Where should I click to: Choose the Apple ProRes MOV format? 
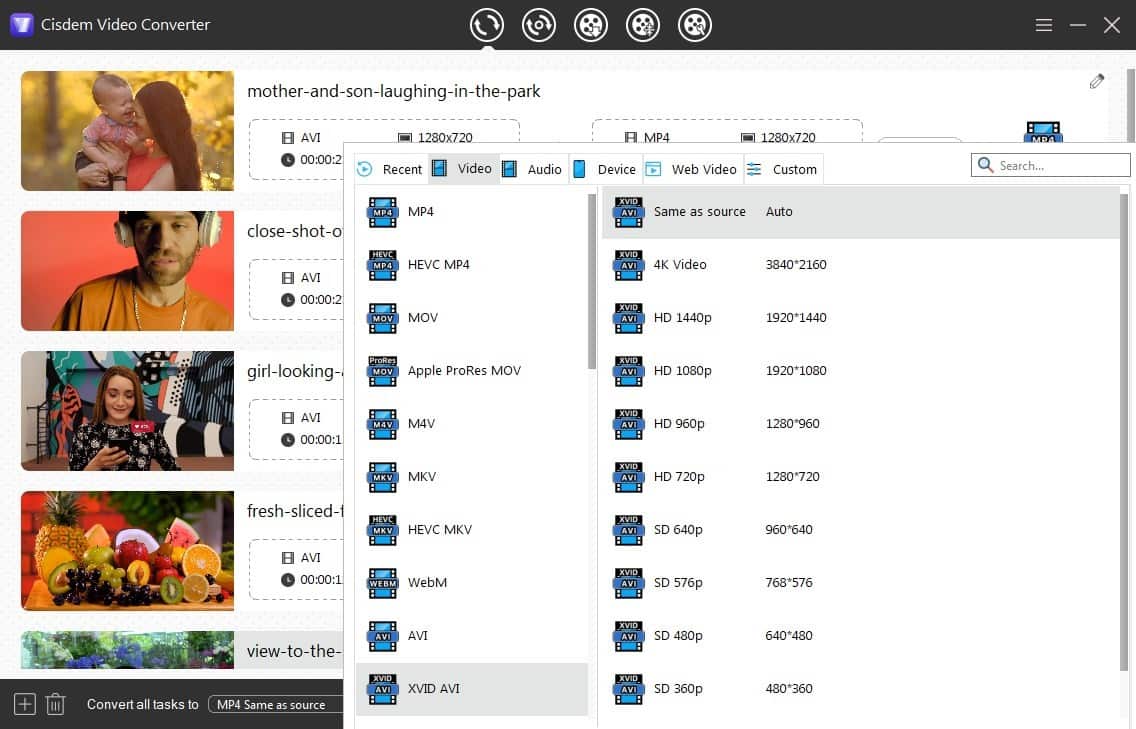[x=463, y=371]
